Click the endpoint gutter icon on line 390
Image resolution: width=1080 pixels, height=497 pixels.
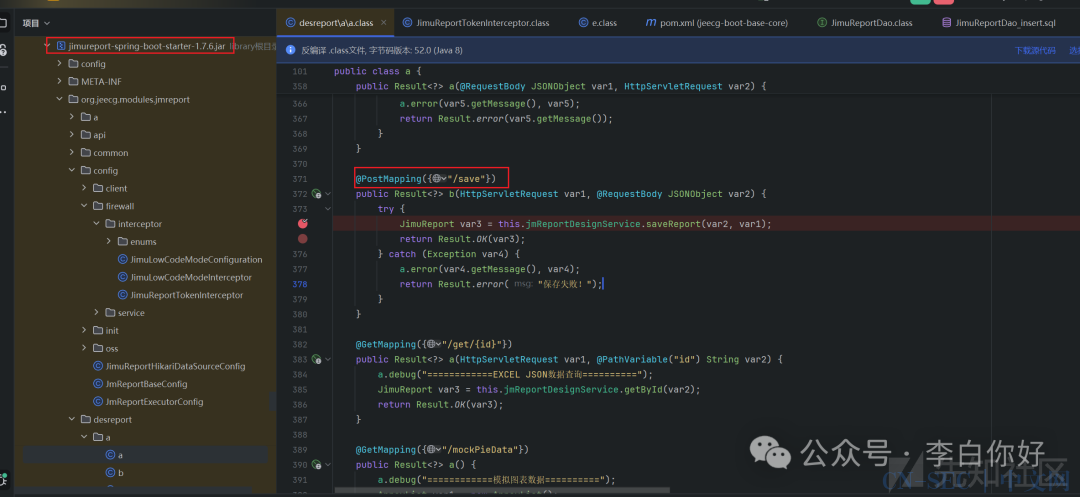click(x=316, y=465)
